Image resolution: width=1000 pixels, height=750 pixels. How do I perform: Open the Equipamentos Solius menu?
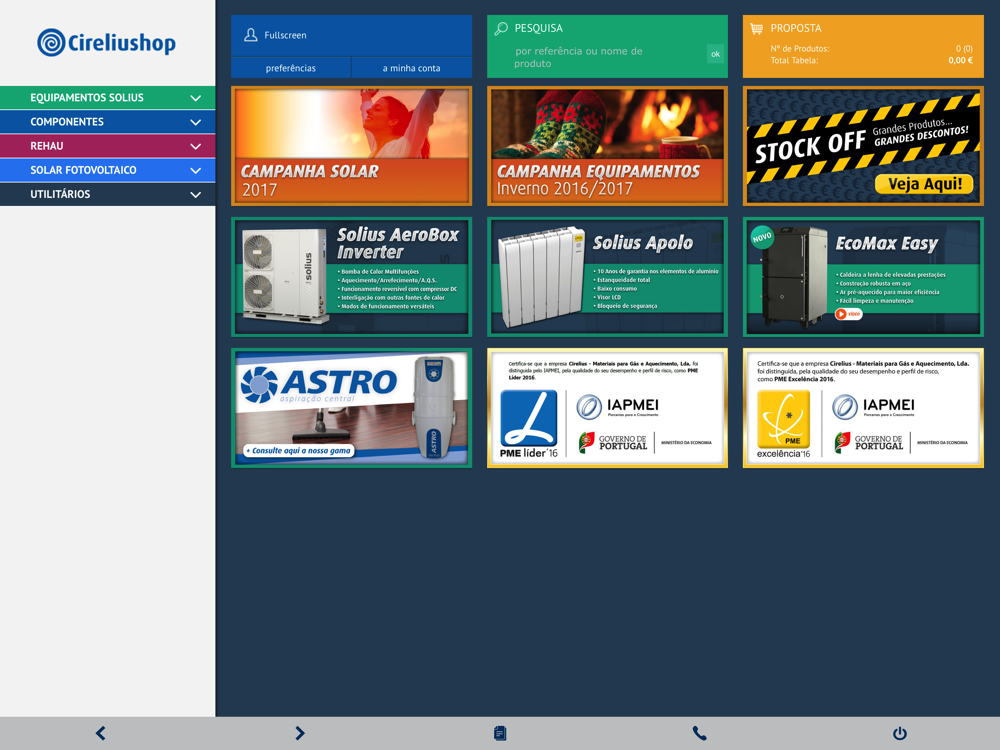pos(108,98)
